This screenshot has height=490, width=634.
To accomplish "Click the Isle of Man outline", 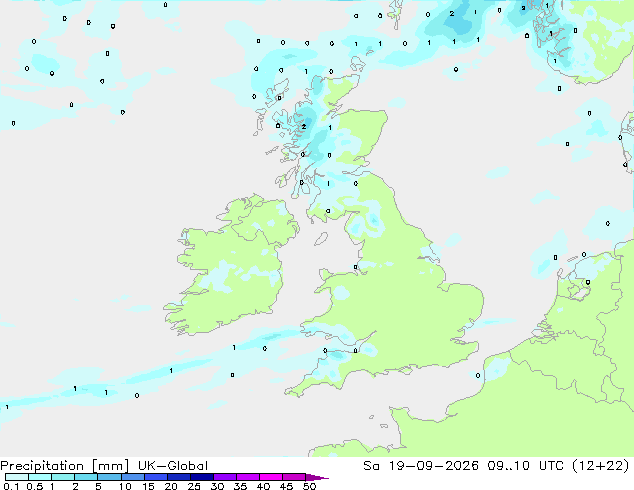I will [321, 239].
